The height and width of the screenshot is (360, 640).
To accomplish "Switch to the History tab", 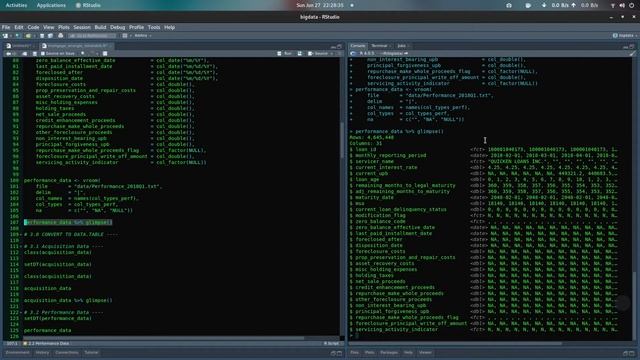I will coord(42,353).
